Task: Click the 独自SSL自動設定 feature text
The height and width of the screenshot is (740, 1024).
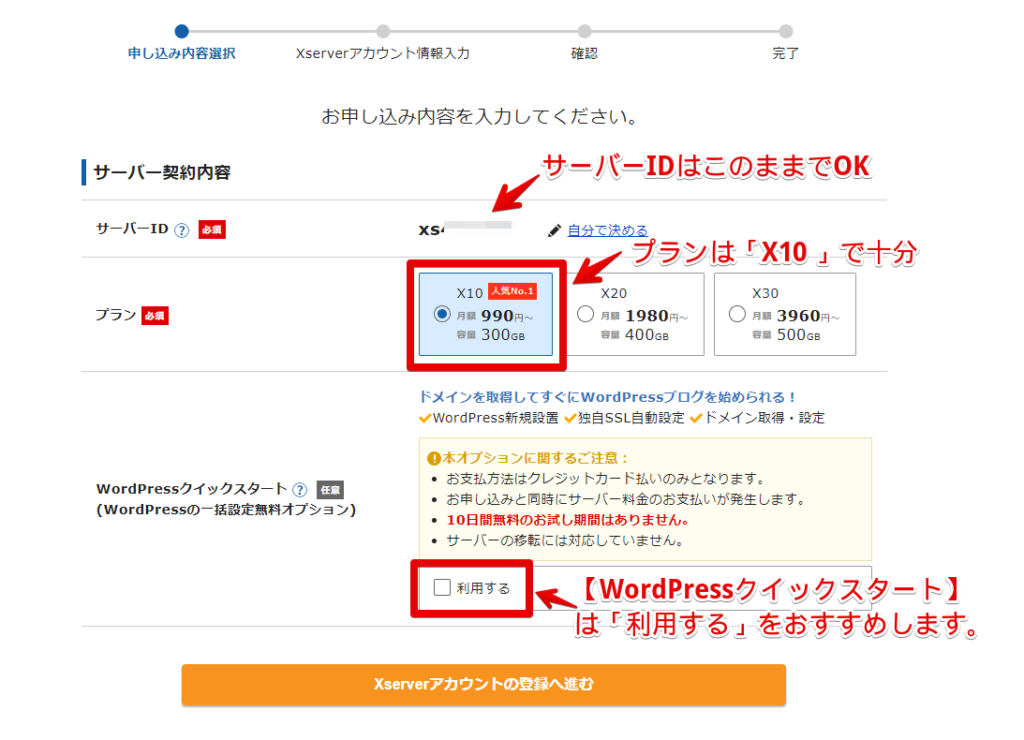Action: (631, 418)
